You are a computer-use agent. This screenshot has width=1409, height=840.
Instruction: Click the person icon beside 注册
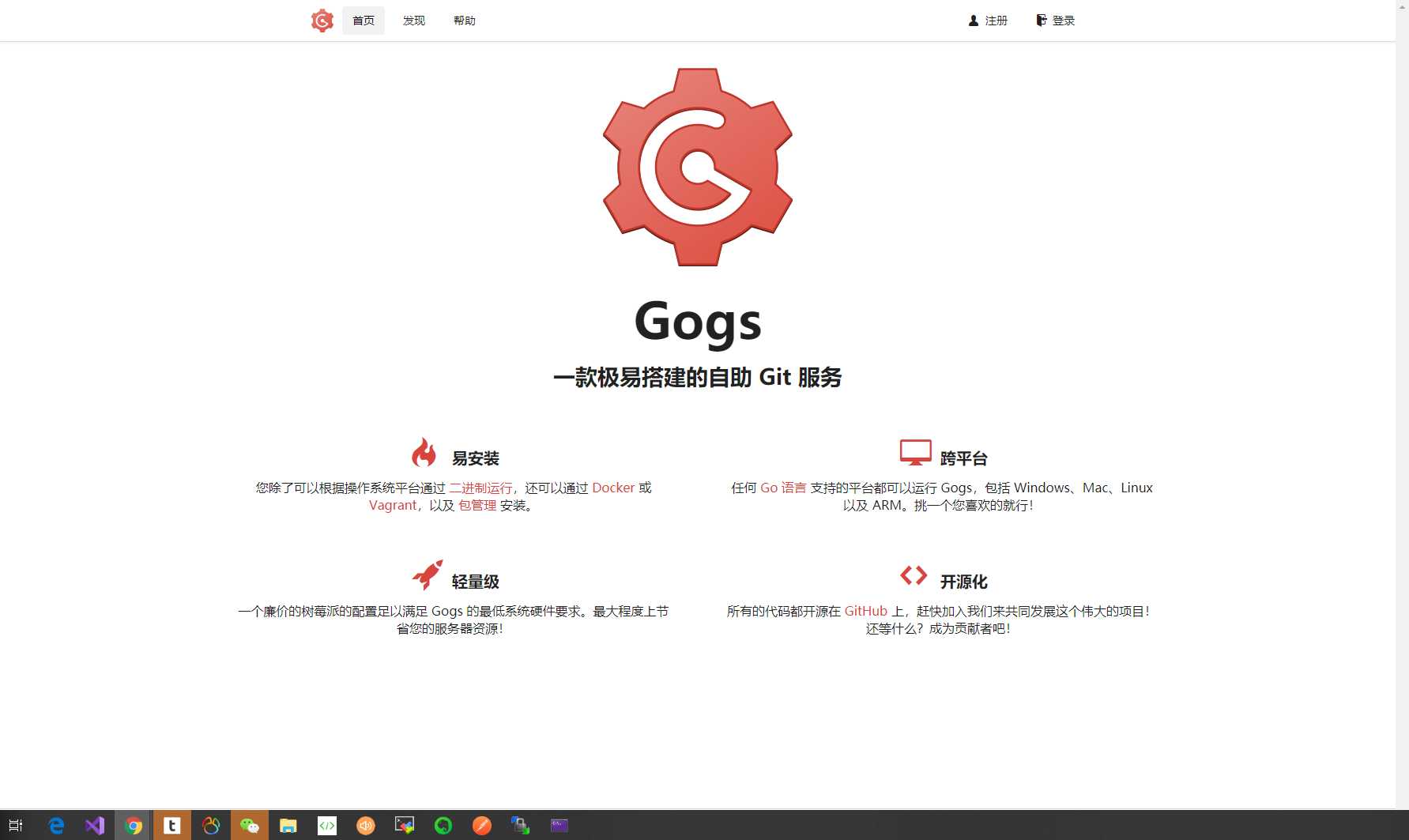(x=974, y=21)
